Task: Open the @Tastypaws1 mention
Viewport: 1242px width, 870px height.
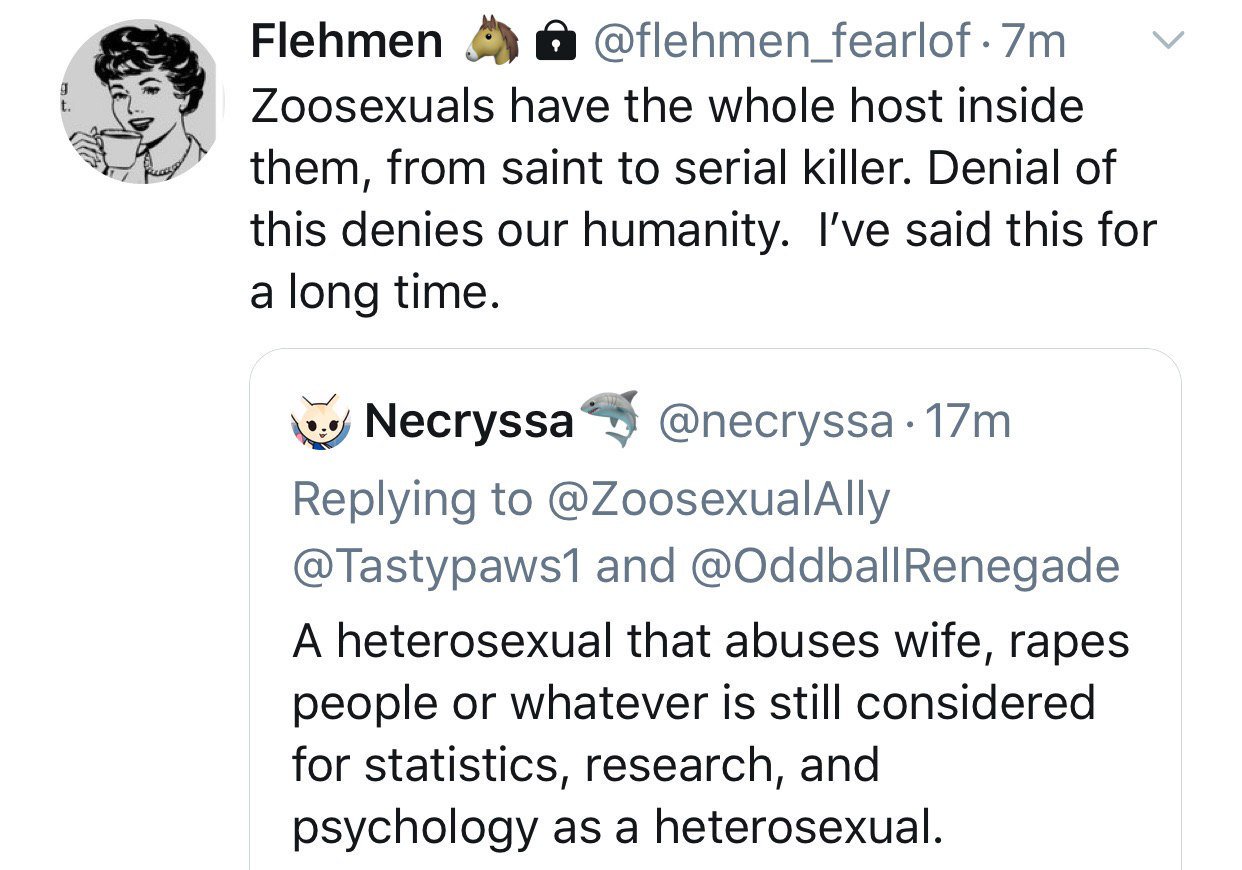Action: point(437,567)
